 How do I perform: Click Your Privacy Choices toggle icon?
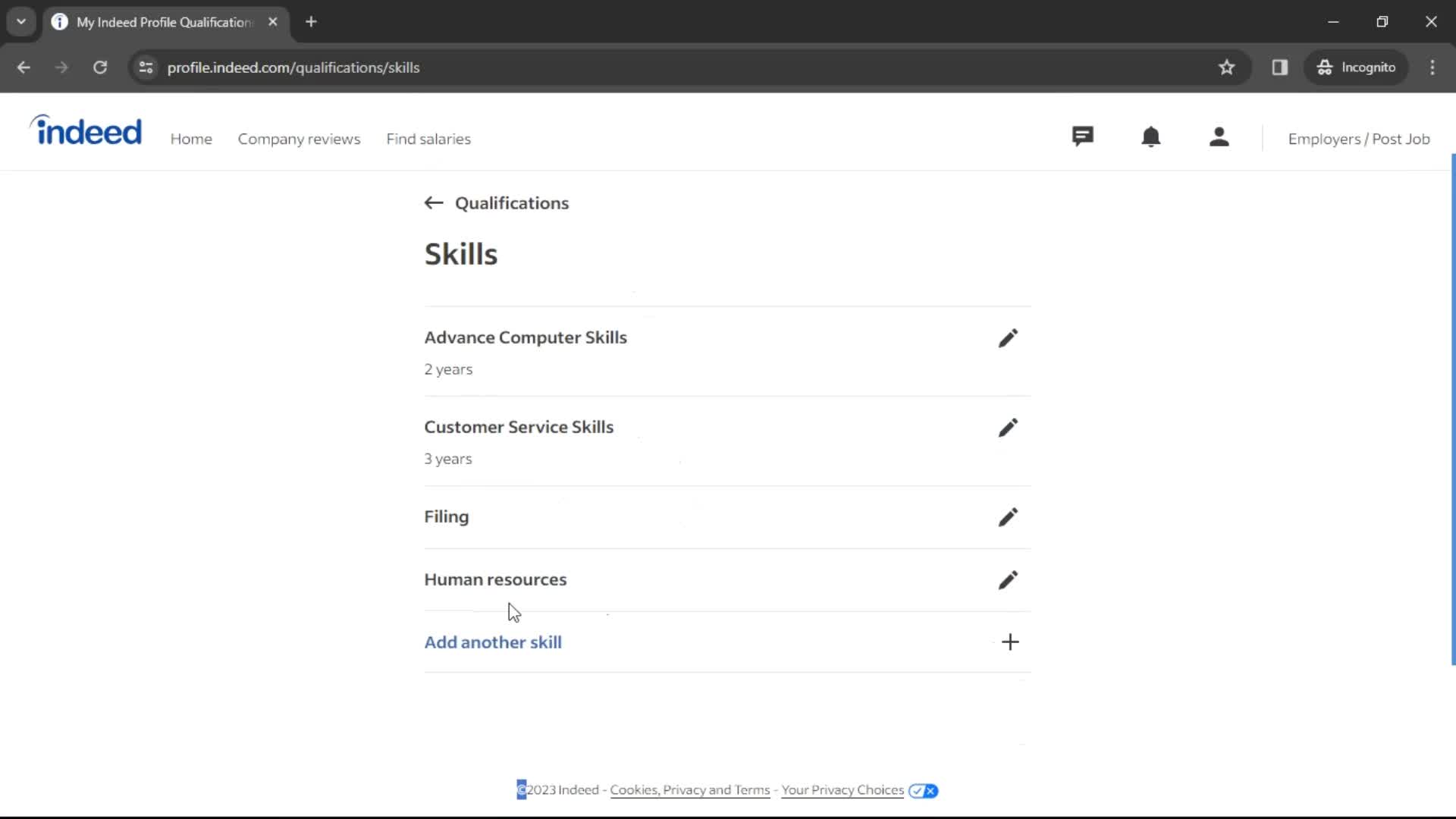921,790
